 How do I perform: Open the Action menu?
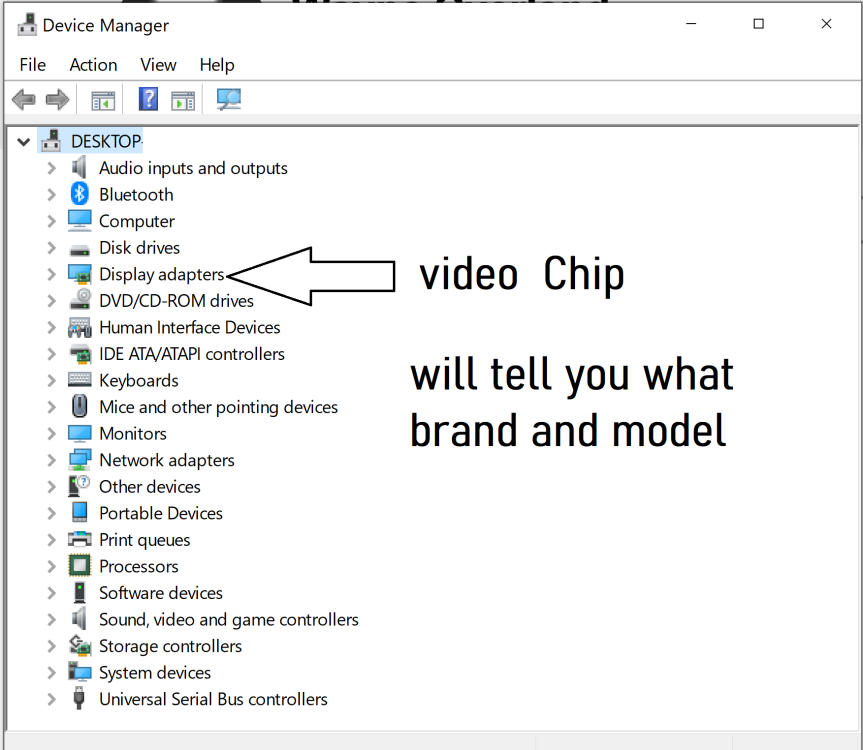[x=93, y=64]
